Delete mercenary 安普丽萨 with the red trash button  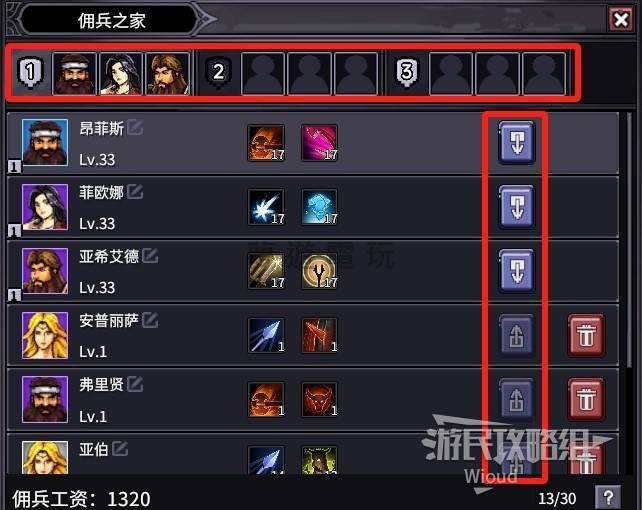click(586, 335)
